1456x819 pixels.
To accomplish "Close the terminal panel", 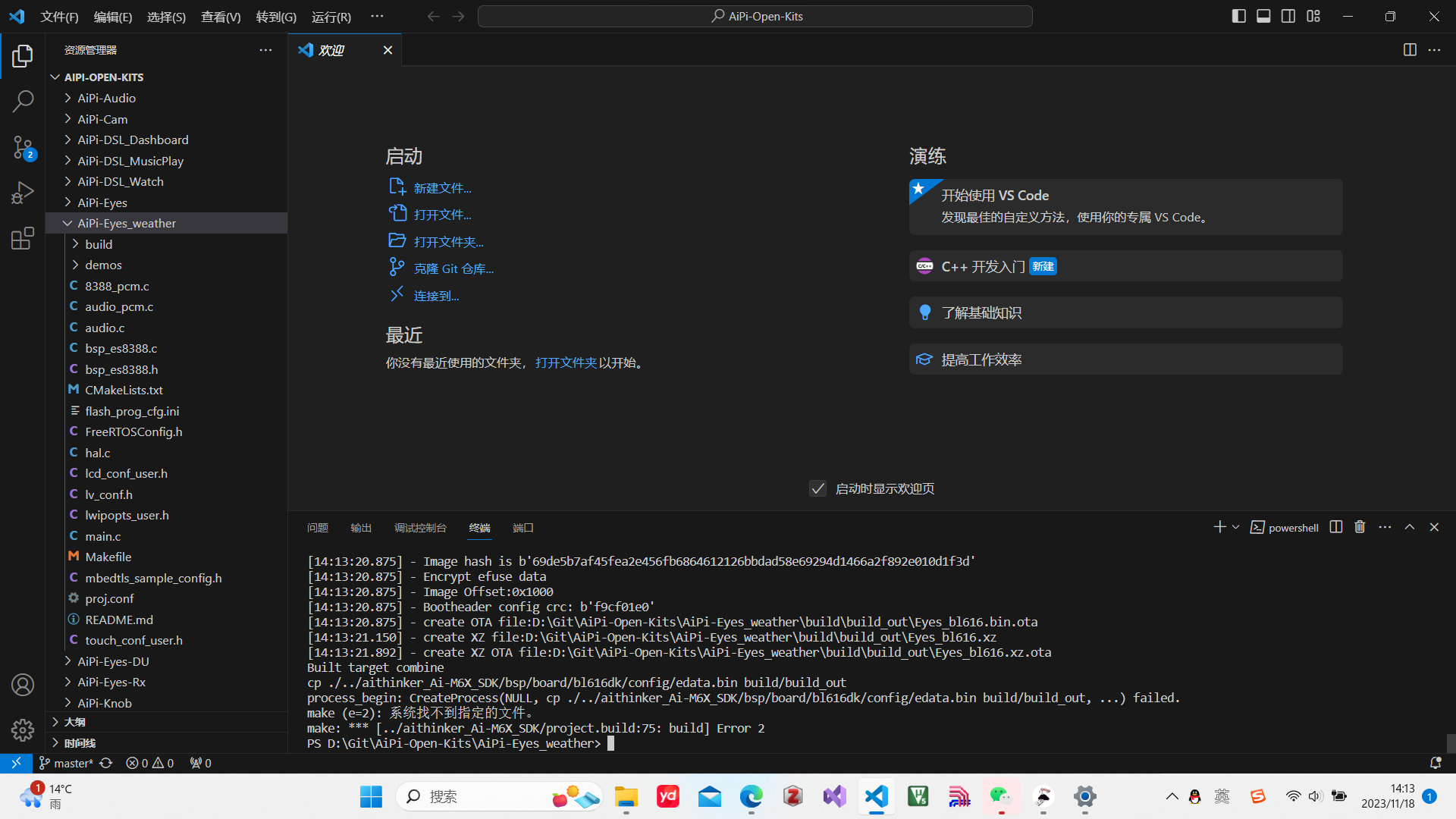I will (x=1434, y=527).
